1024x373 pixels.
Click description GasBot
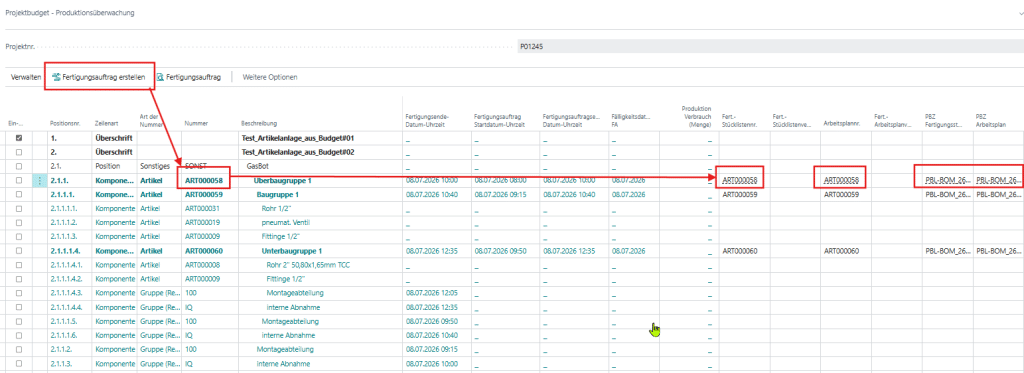[x=258, y=167]
